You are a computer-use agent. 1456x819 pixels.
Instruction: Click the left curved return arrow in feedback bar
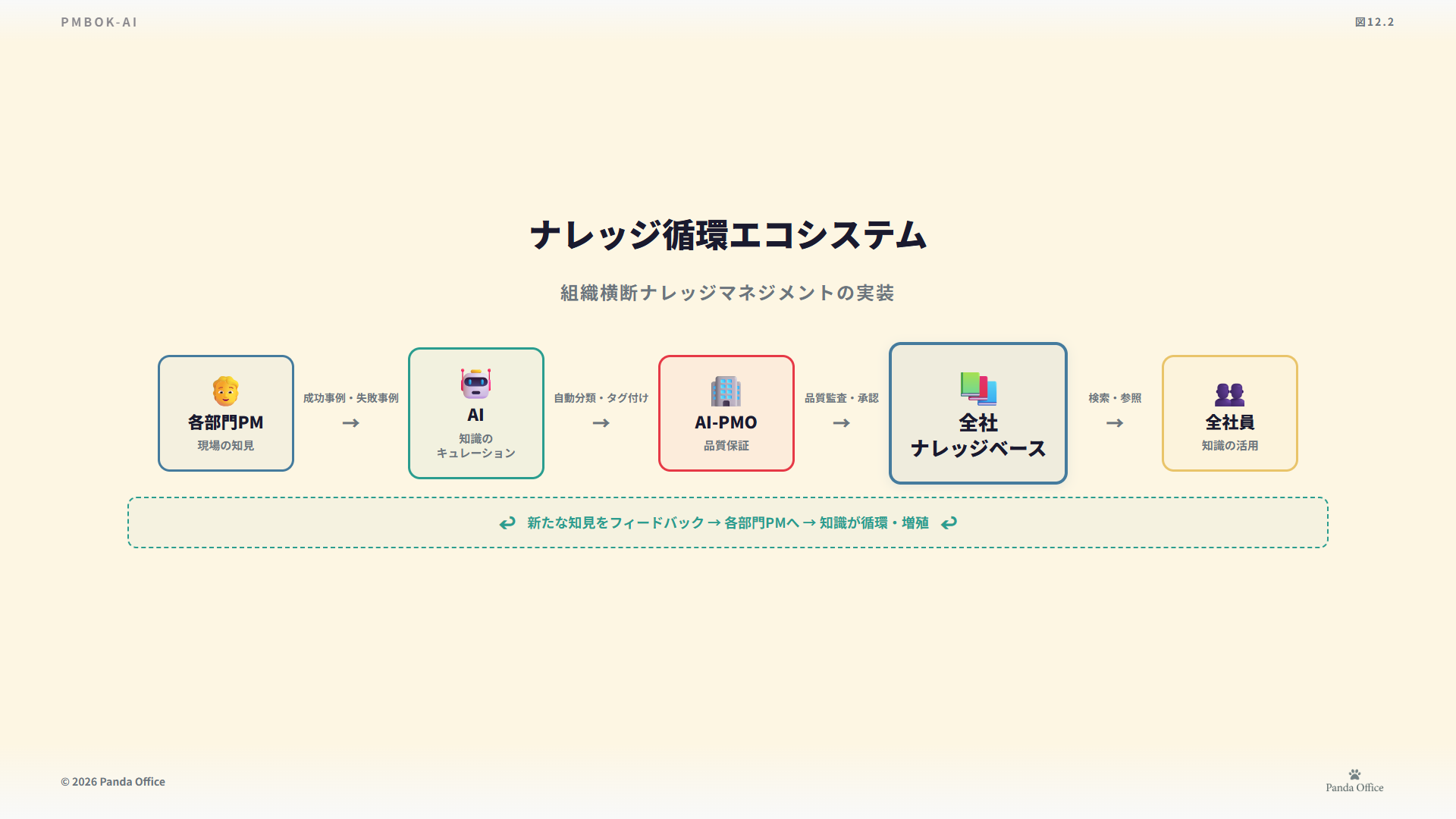tap(507, 523)
